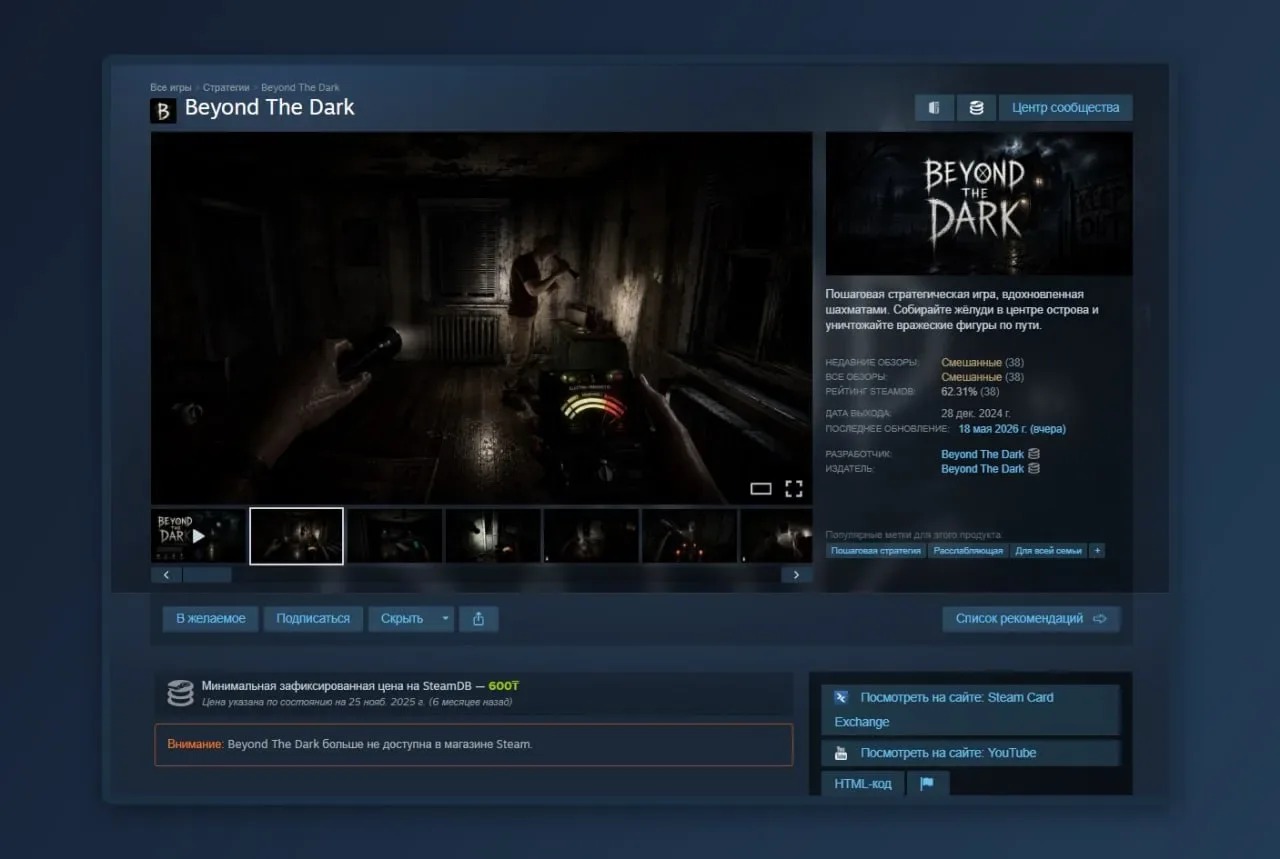
Task: Click Подписаться (Follow) button
Action: pyautogui.click(x=313, y=619)
